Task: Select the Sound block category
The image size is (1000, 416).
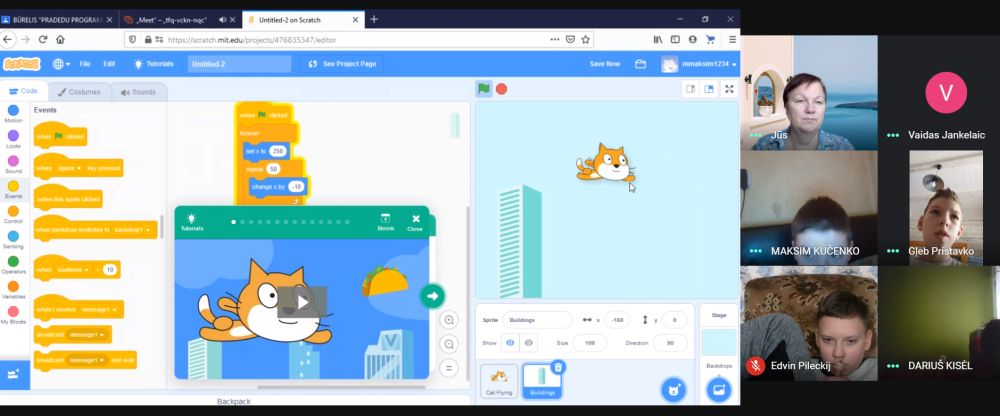Action: coord(13,165)
